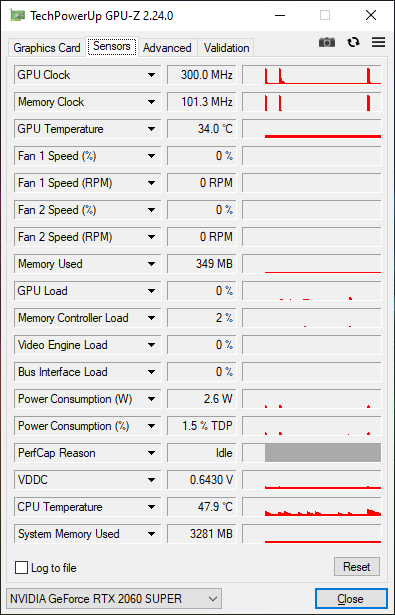The image size is (395, 615).
Task: Enable the Log to file checkbox
Action: pyautogui.click(x=22, y=568)
